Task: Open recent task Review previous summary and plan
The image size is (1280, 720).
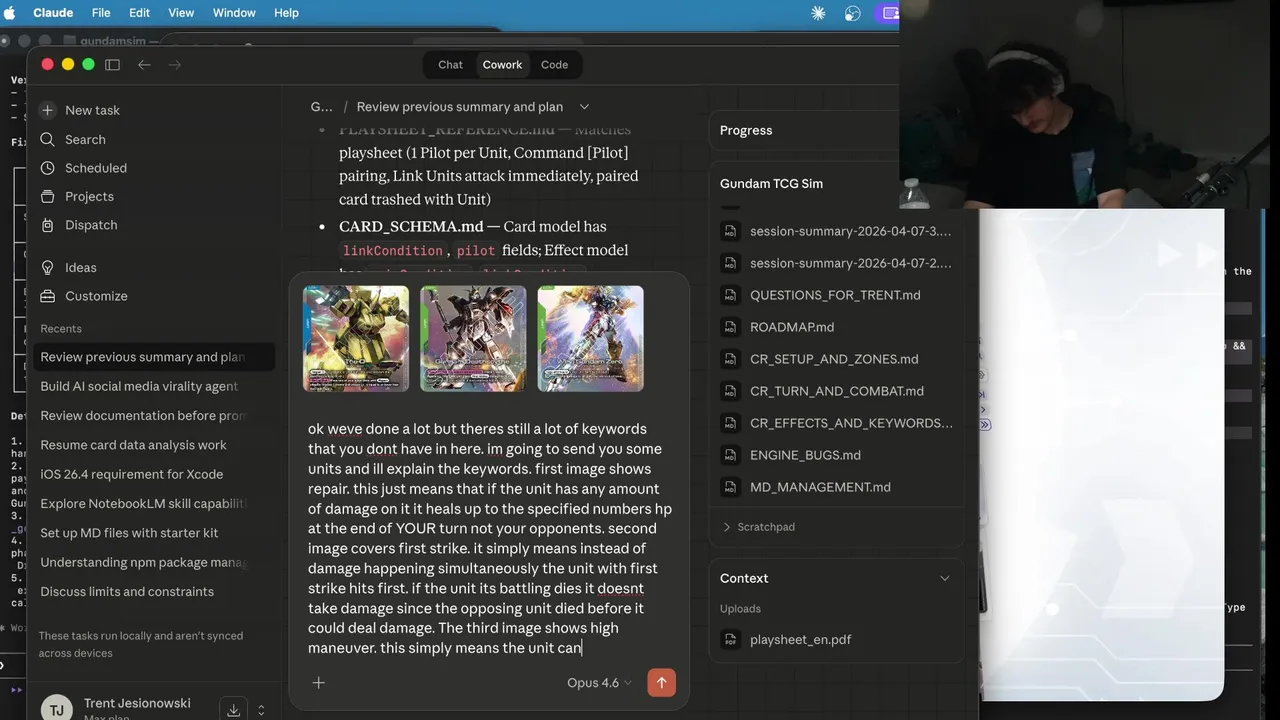Action: 152,357
